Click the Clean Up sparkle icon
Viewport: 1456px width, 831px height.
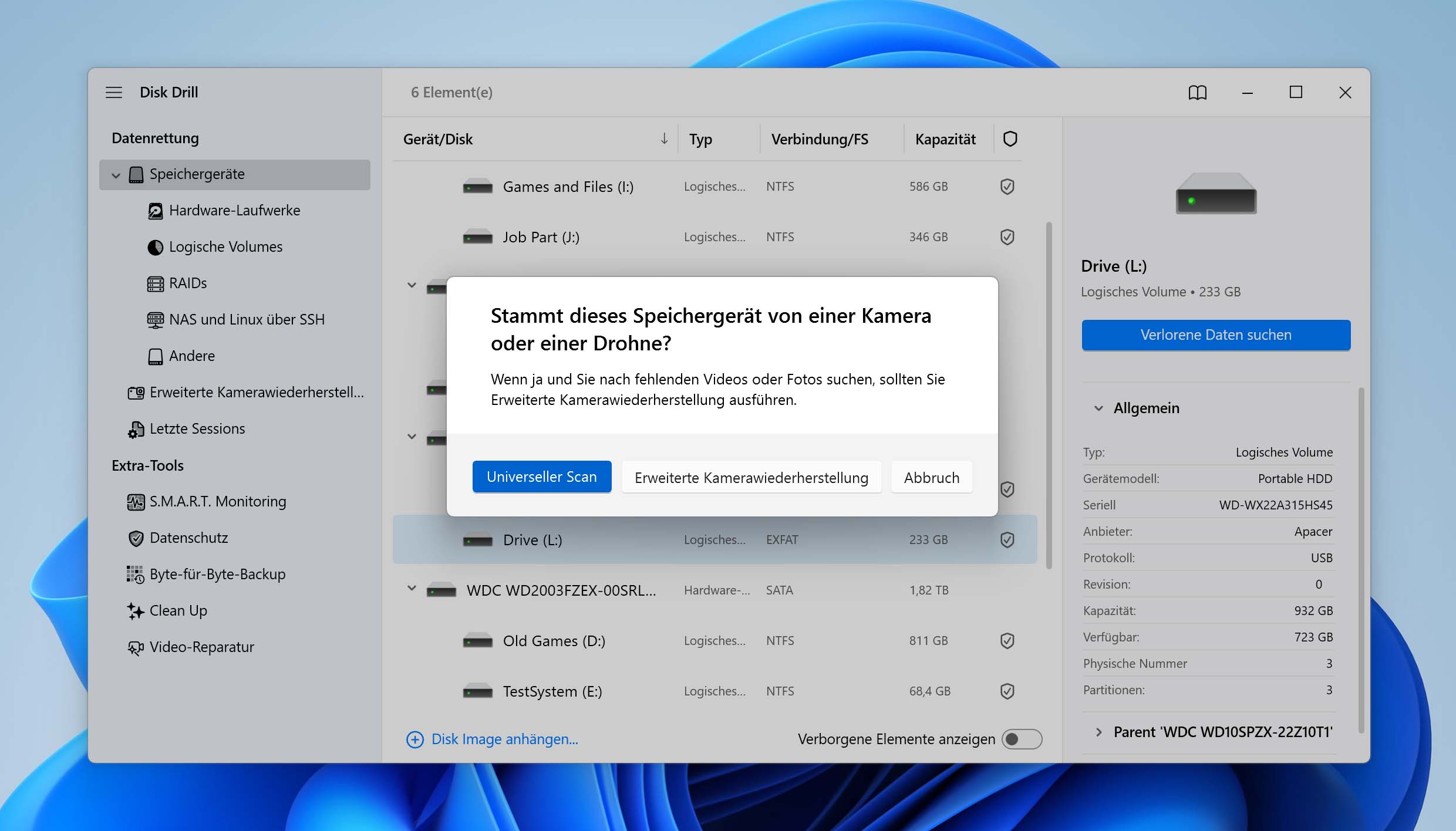coord(136,611)
